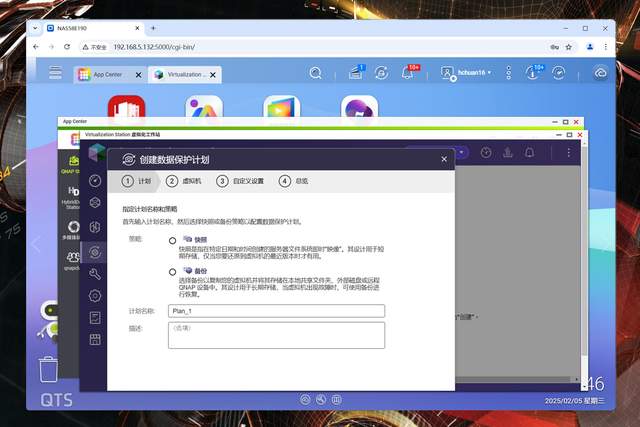Click the browser back button
Image resolution: width=640 pixels, height=427 pixels.
coord(36,47)
